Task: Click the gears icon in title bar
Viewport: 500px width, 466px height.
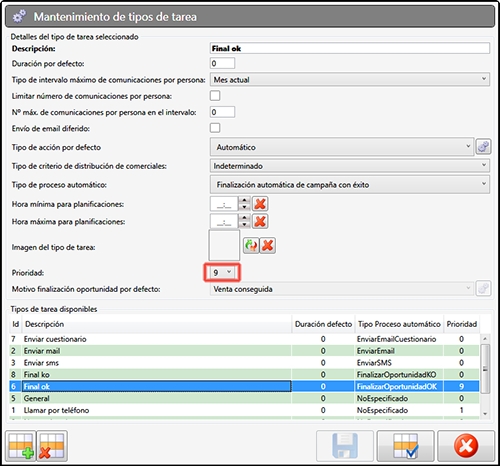Action: [x=19, y=16]
